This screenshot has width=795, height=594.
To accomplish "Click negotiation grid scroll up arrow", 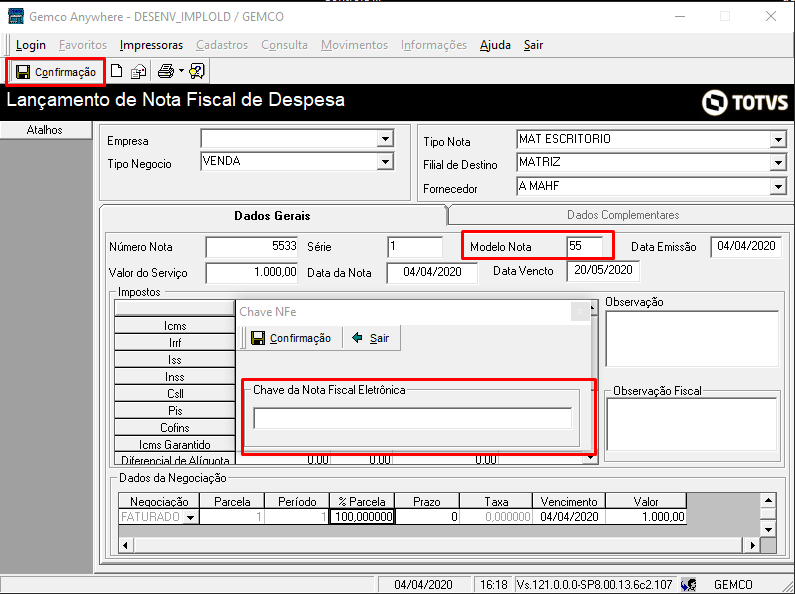I will click(x=769, y=501).
